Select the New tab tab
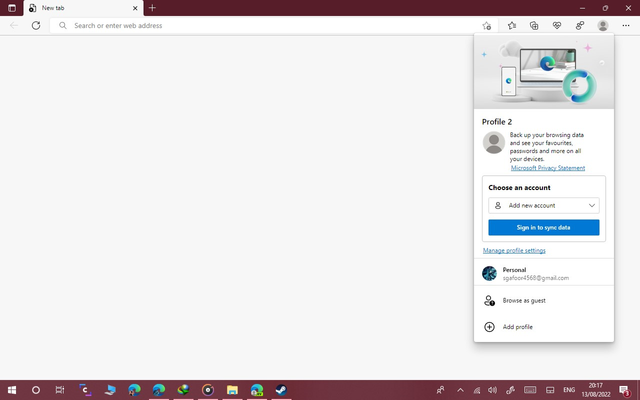The image size is (640, 400). click(x=84, y=8)
